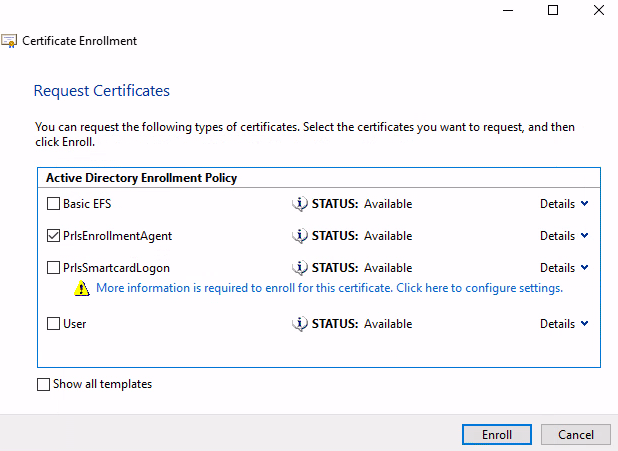Expand Details for Basic EFS

pyautogui.click(x=564, y=204)
